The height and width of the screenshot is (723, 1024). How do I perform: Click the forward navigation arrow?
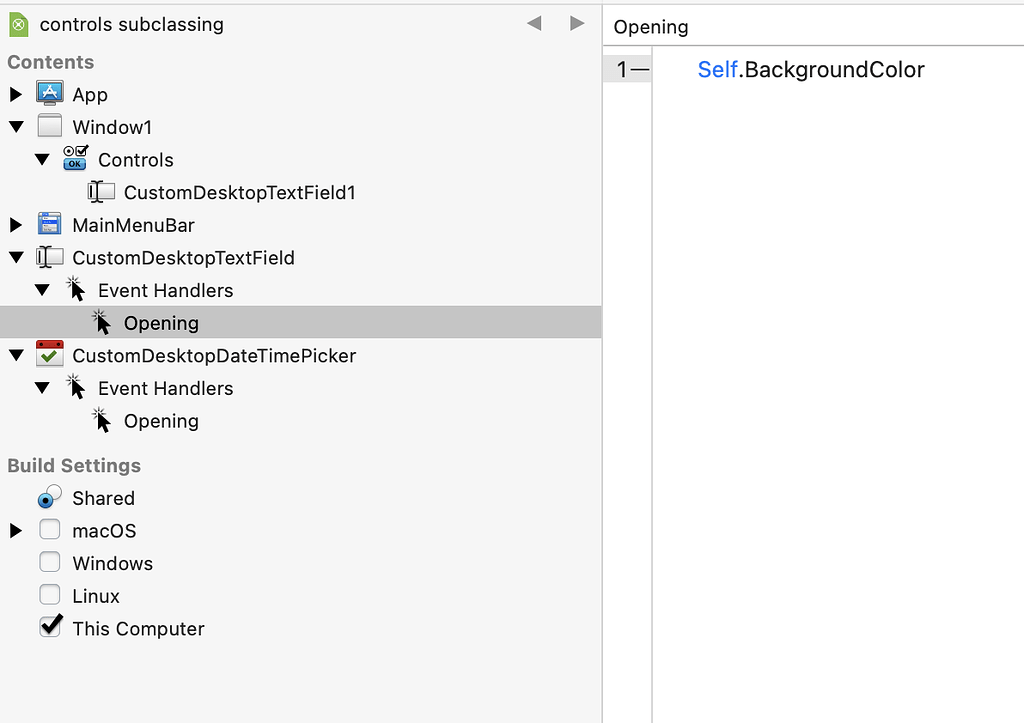[x=577, y=22]
